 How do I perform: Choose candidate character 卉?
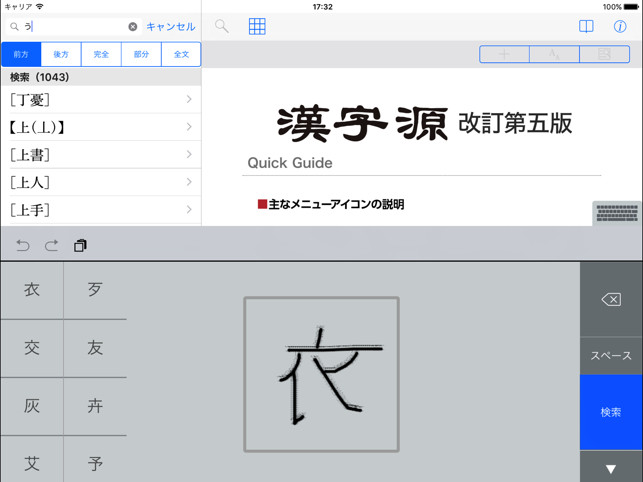[95, 406]
